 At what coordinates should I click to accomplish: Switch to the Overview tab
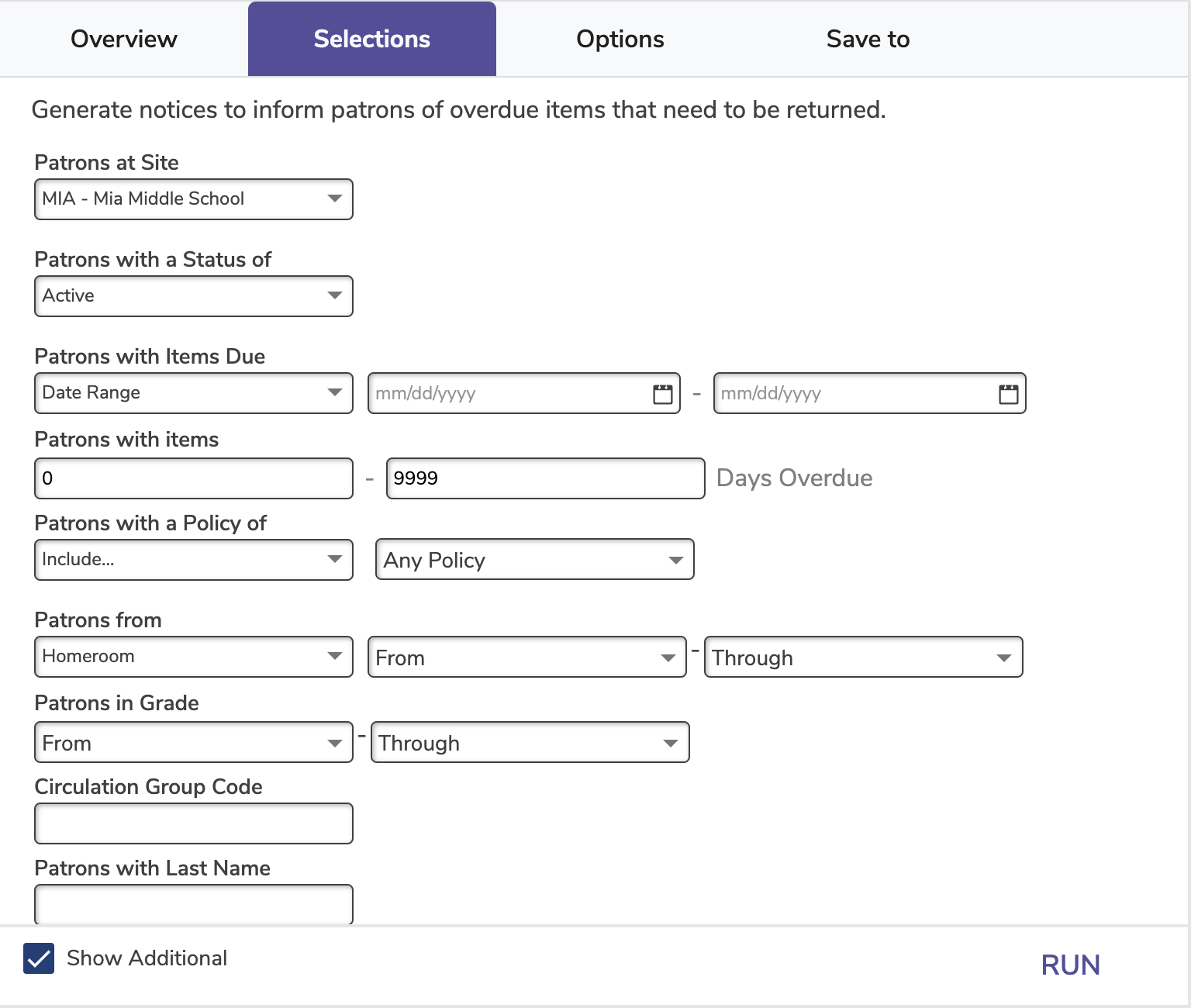[124, 39]
